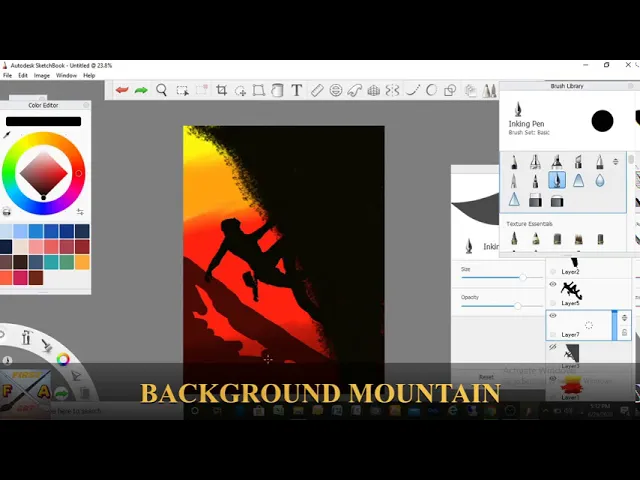Open the Brush Palette toolbar icon
Screen dimensions: 640x480
pos(489,90)
